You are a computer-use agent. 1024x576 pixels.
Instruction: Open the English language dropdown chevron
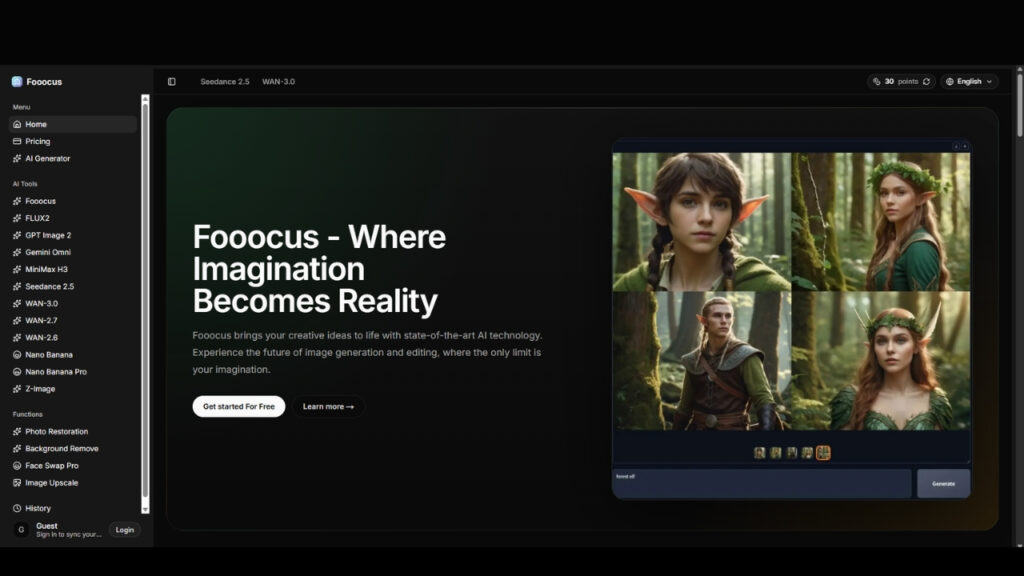[989, 82]
